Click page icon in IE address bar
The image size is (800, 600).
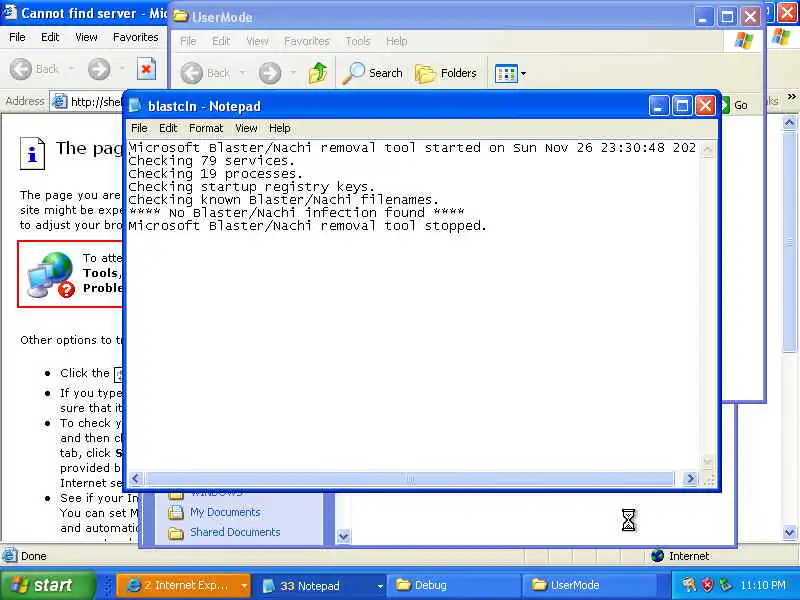(60, 102)
